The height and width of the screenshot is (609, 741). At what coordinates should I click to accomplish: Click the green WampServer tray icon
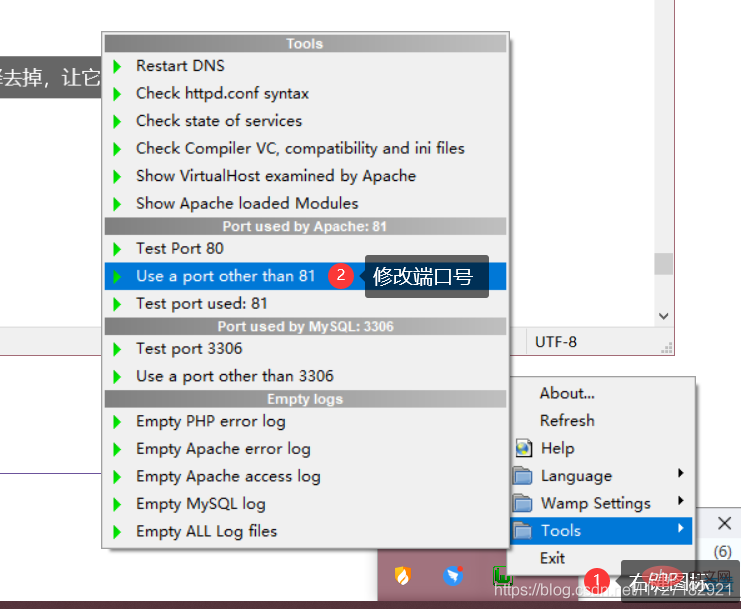tap(502, 575)
